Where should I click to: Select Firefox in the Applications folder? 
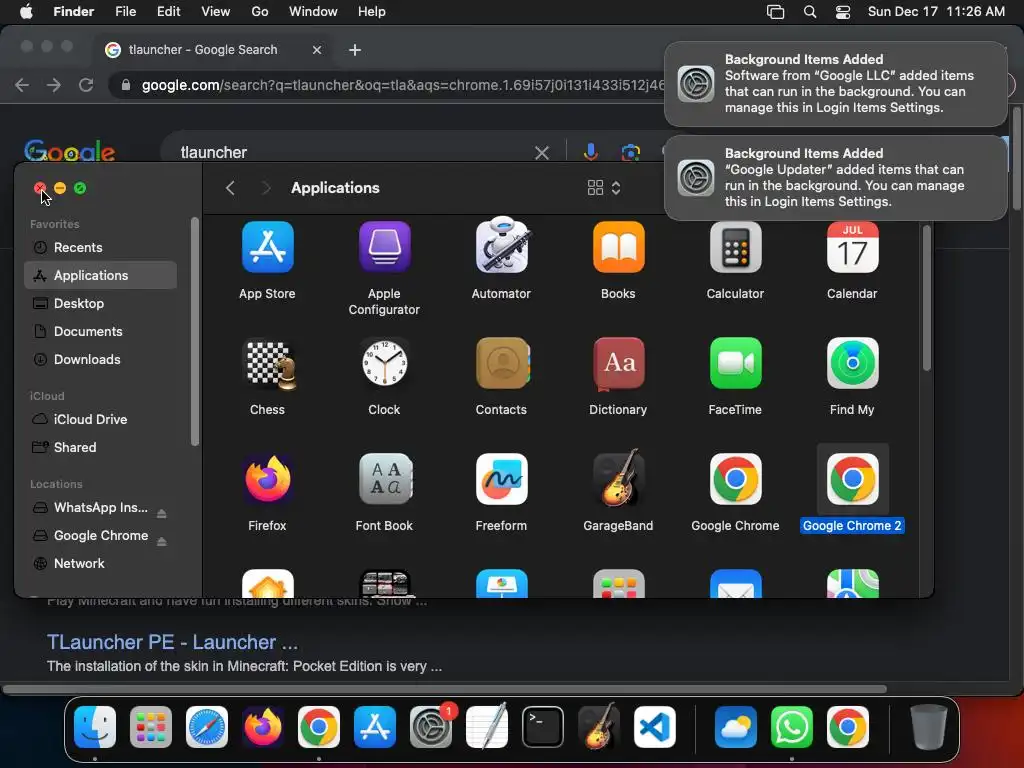click(x=267, y=479)
